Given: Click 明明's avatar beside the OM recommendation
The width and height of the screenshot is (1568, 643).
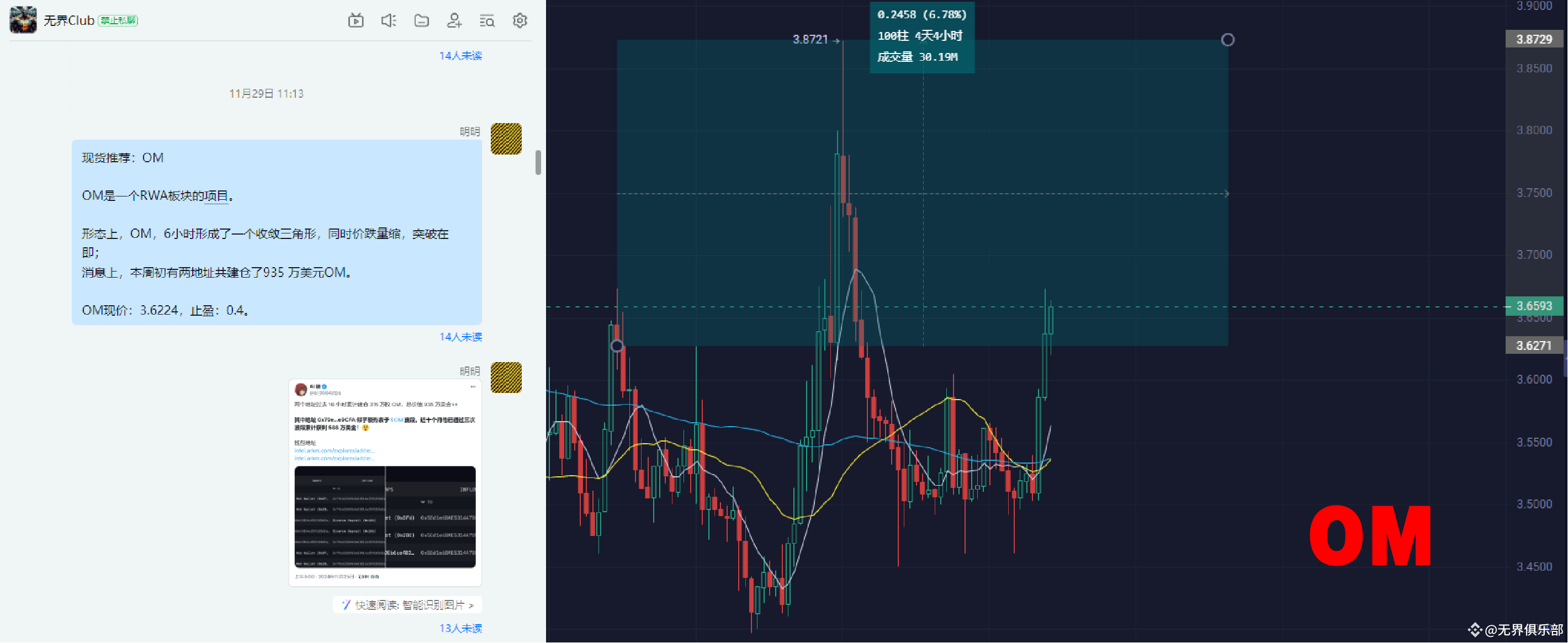Looking at the screenshot, I should (x=506, y=139).
